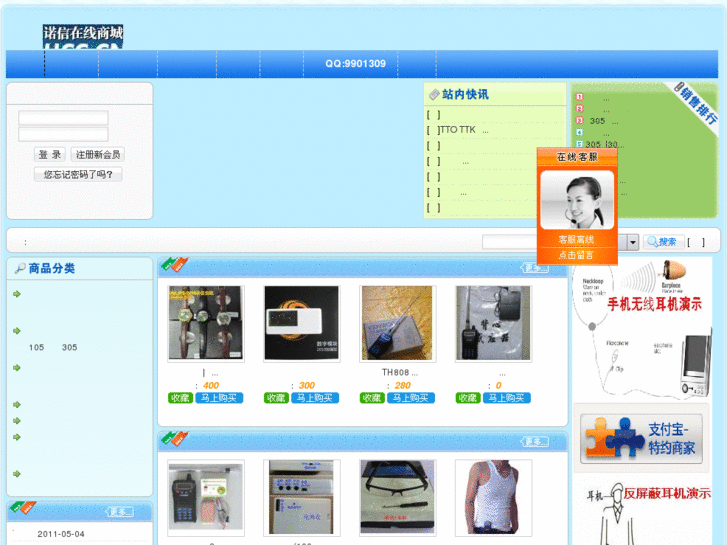Open the eyeglasses product thumbnail

point(397,498)
